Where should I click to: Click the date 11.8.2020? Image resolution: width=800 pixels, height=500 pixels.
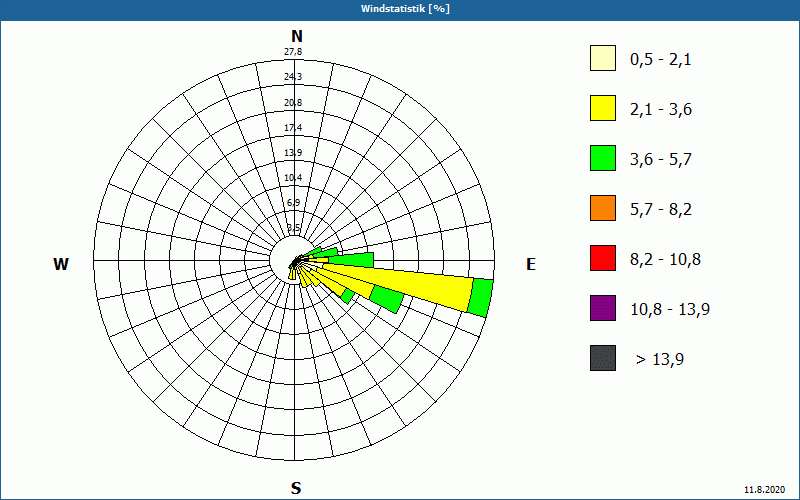point(764,490)
